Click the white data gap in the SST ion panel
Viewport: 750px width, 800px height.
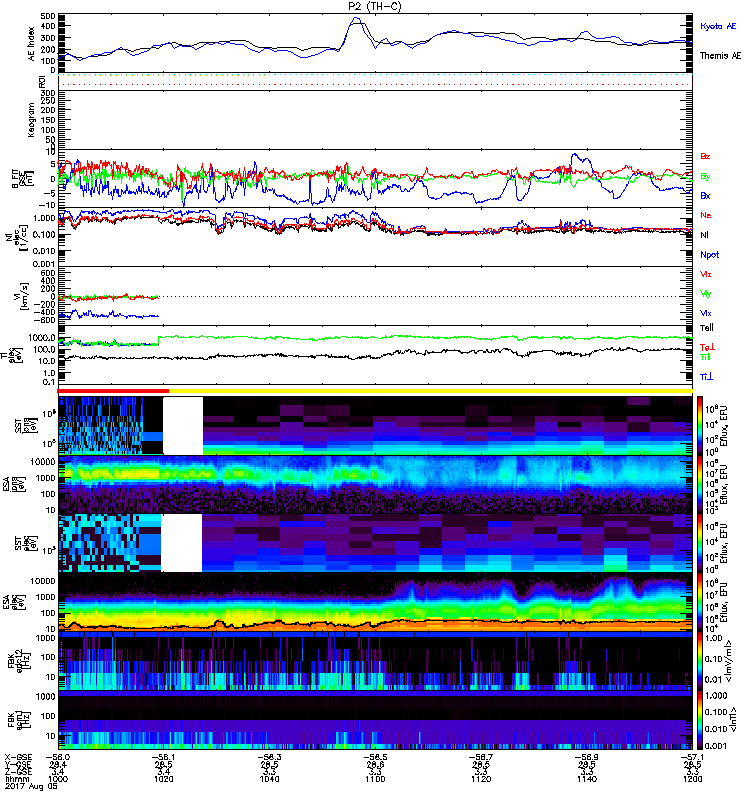[x=183, y=426]
